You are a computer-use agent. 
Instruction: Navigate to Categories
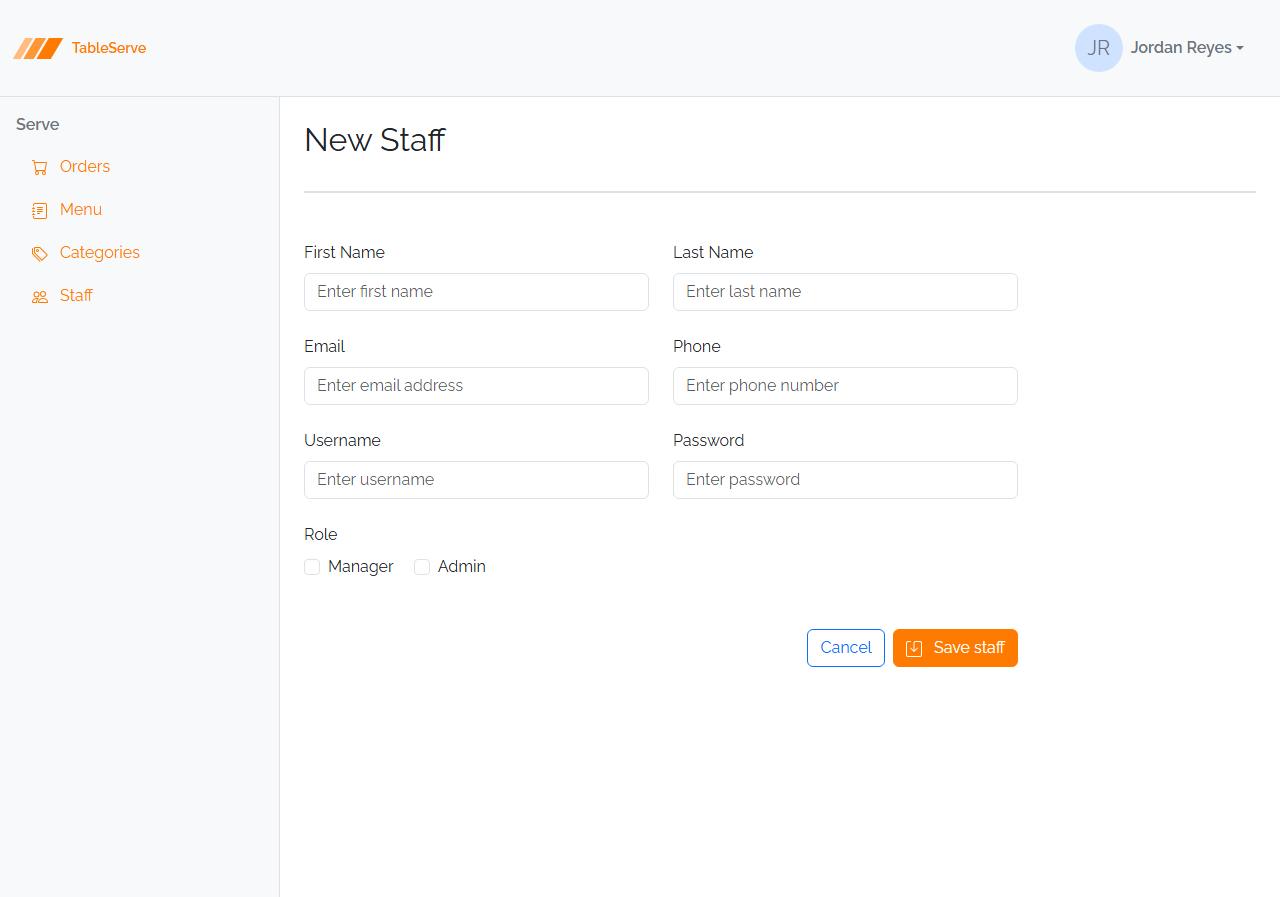pos(100,253)
